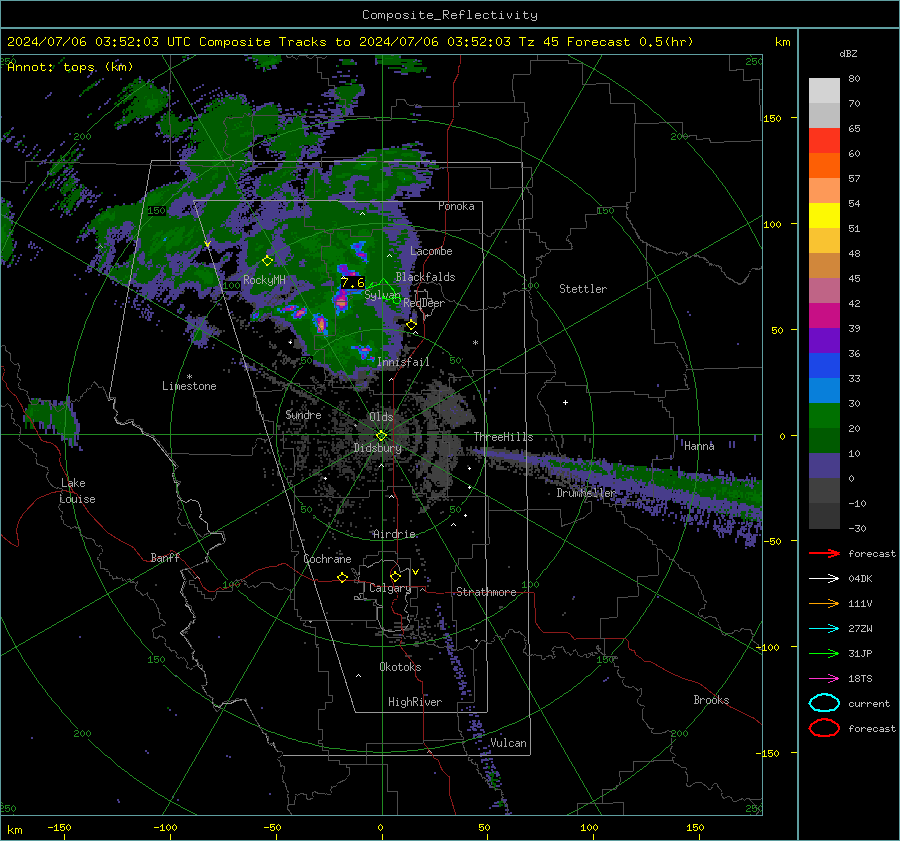
Task: Click the yellow diamond marker above RockyMH
Action: 267,260
